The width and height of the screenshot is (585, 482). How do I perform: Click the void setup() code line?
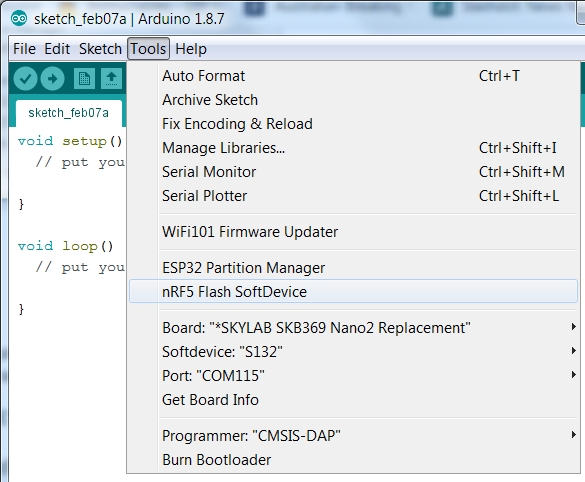point(70,141)
